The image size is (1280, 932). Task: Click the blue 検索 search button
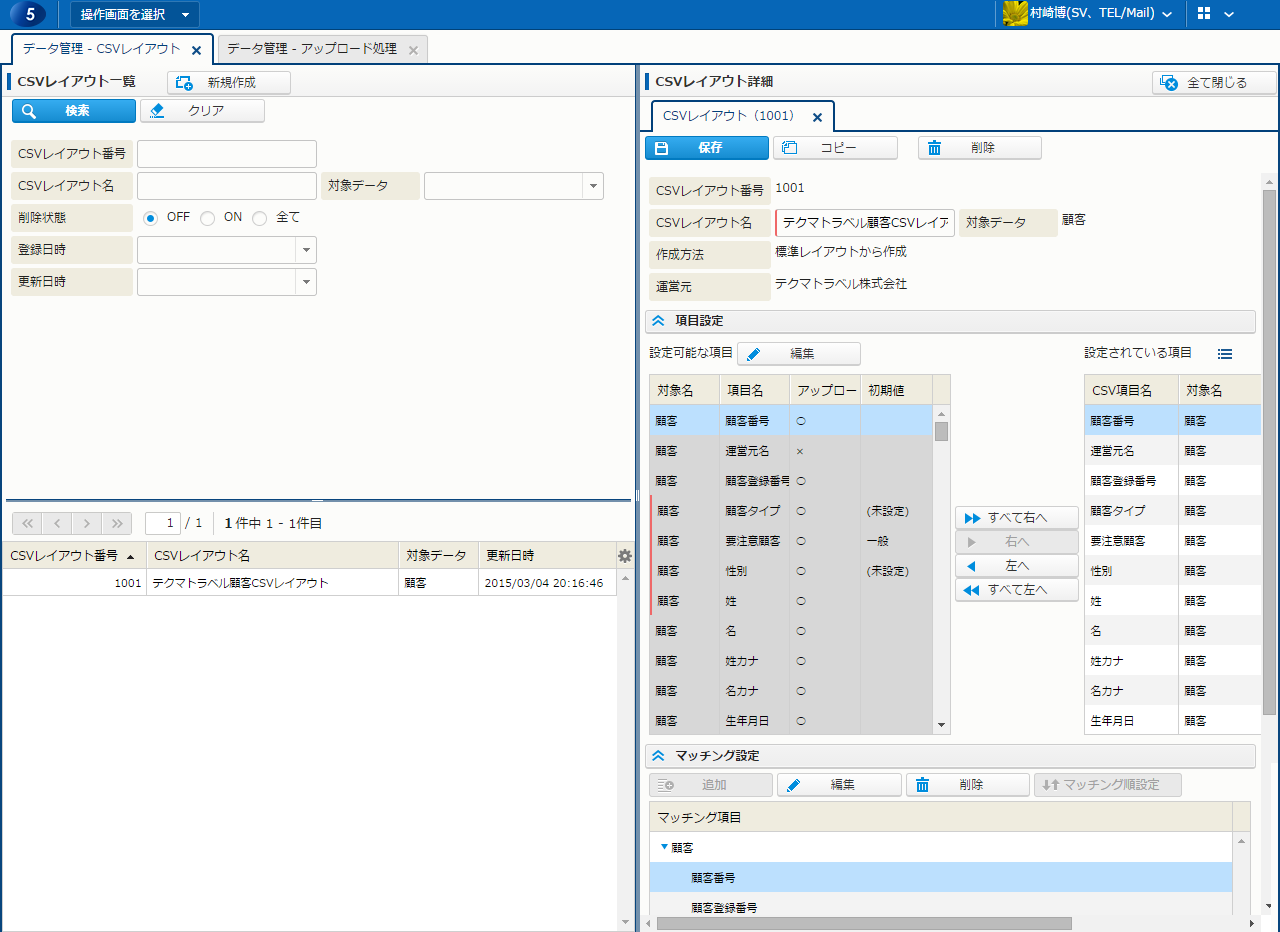tap(74, 111)
